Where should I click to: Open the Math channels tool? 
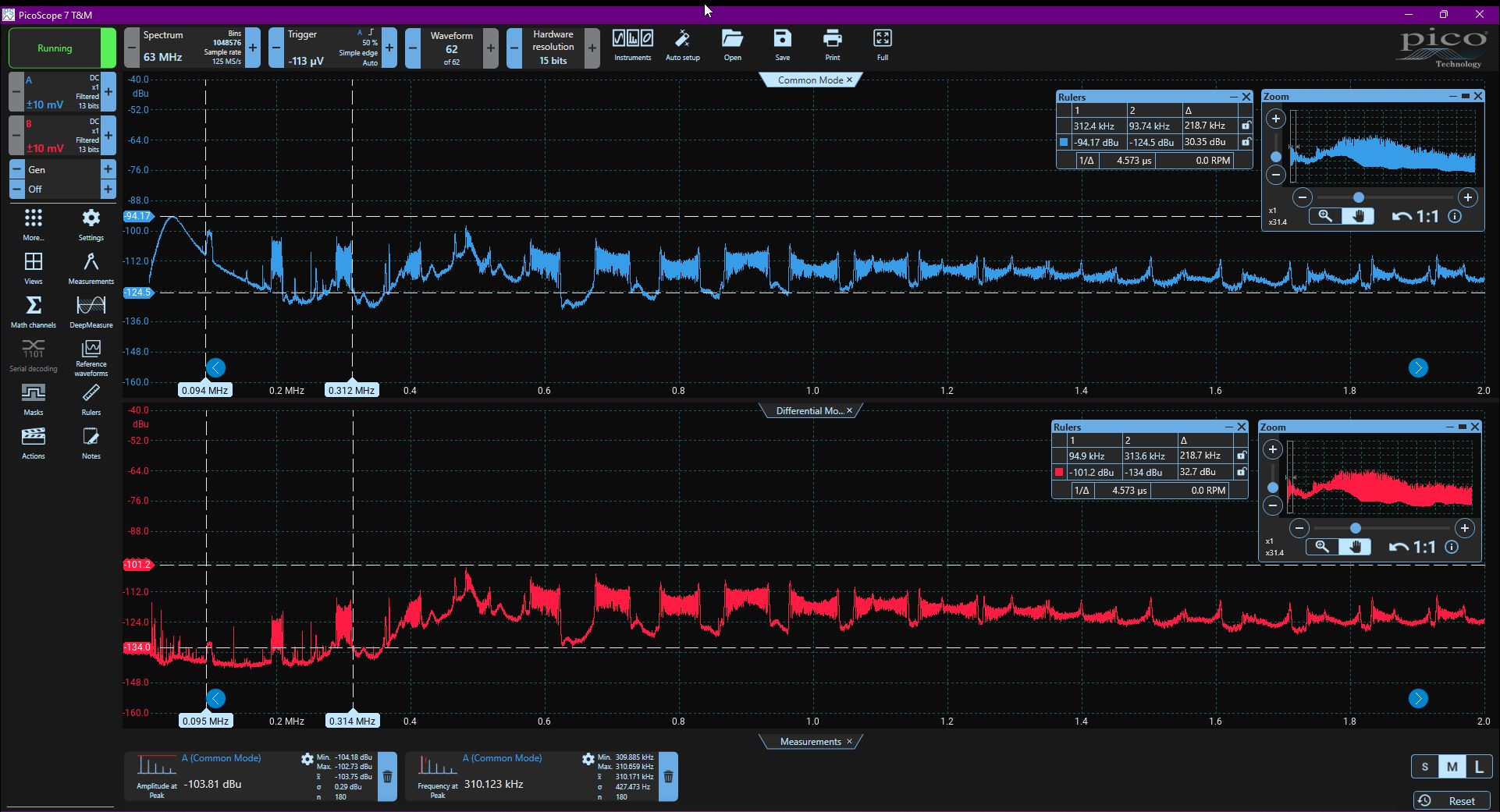coord(34,310)
